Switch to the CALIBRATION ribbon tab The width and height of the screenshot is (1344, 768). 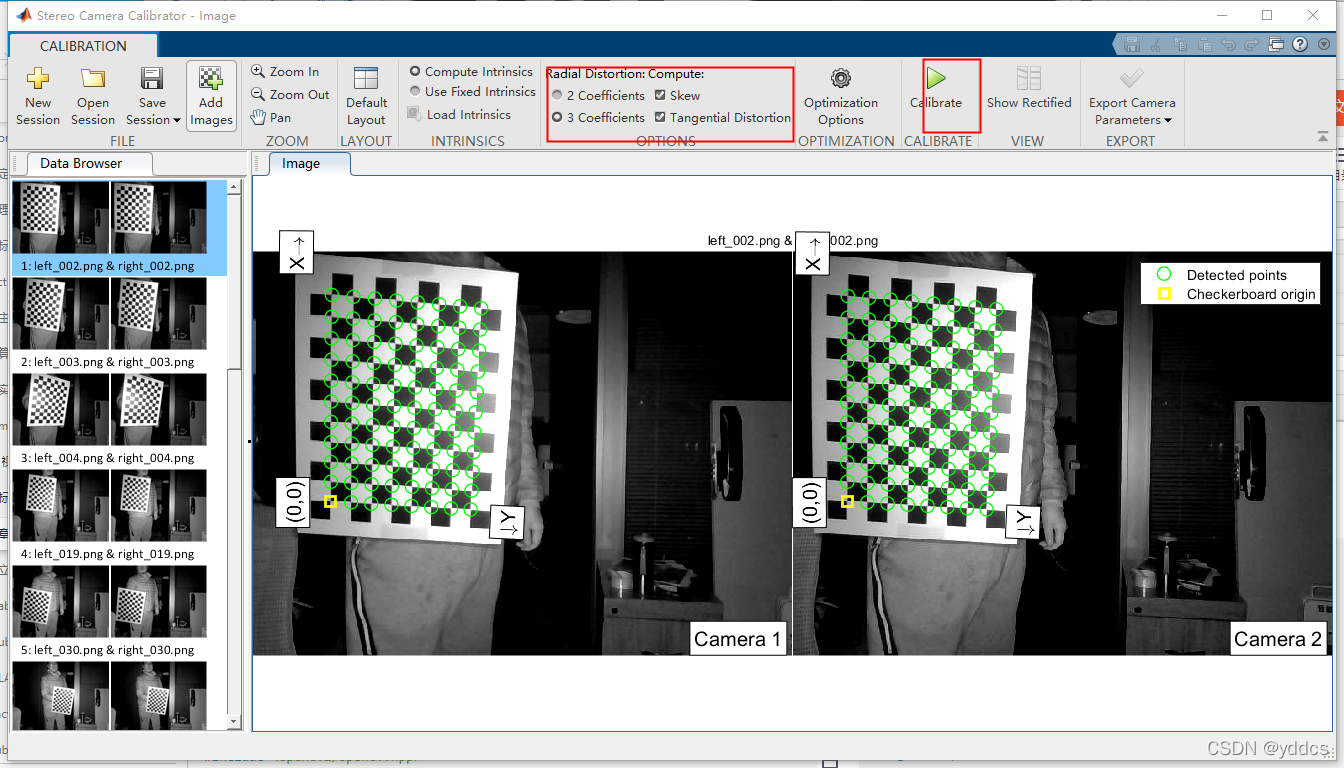pos(83,46)
